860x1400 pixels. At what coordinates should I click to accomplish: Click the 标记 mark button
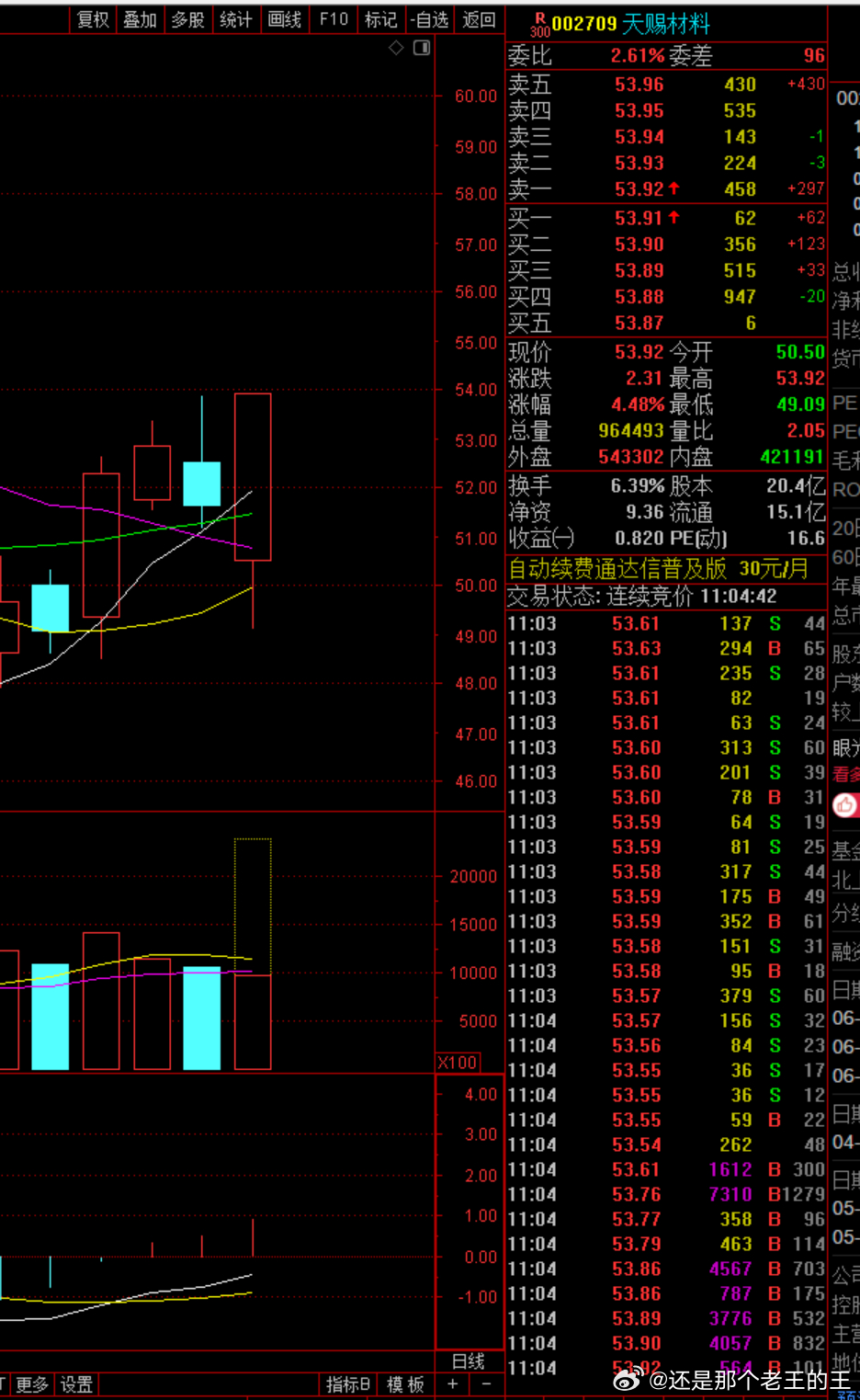click(x=381, y=19)
